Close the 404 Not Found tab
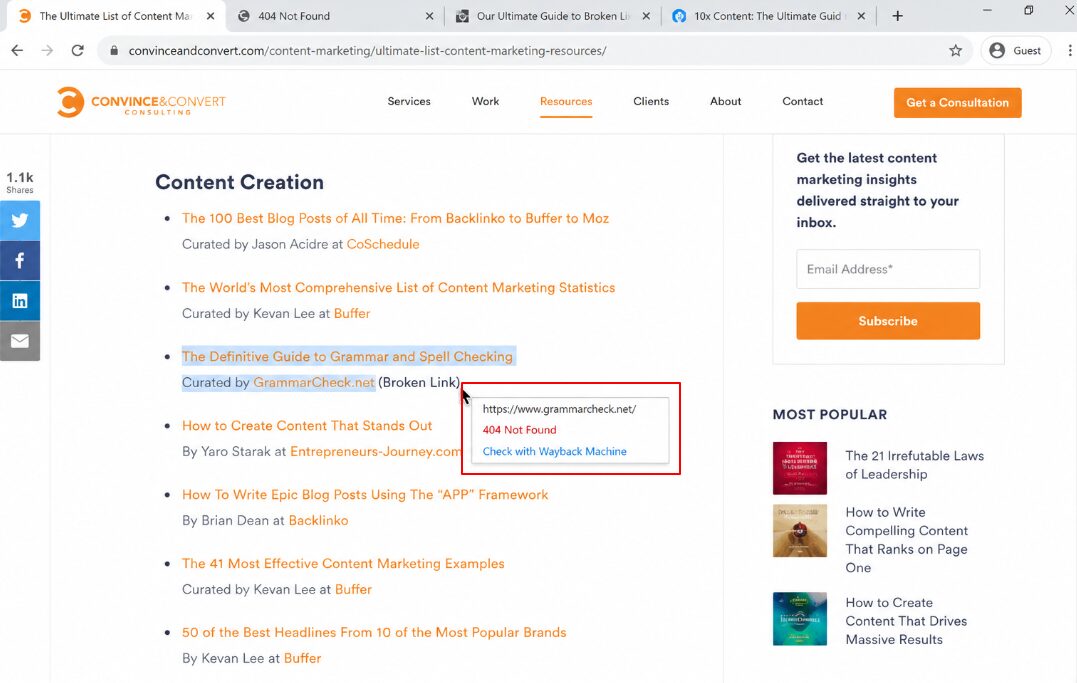This screenshot has width=1077, height=683. [x=429, y=16]
